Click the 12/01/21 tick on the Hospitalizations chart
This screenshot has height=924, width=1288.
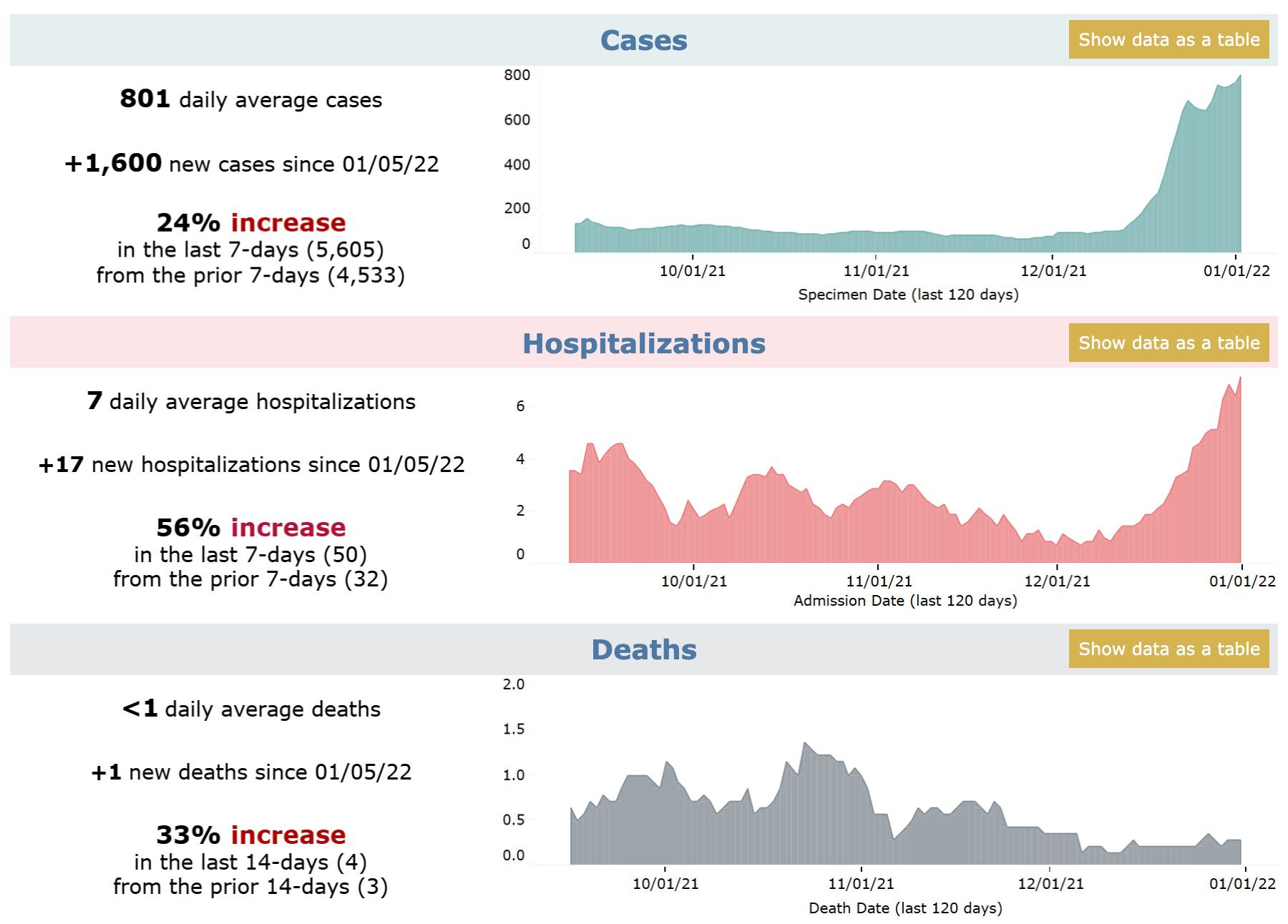pyautogui.click(x=1057, y=581)
